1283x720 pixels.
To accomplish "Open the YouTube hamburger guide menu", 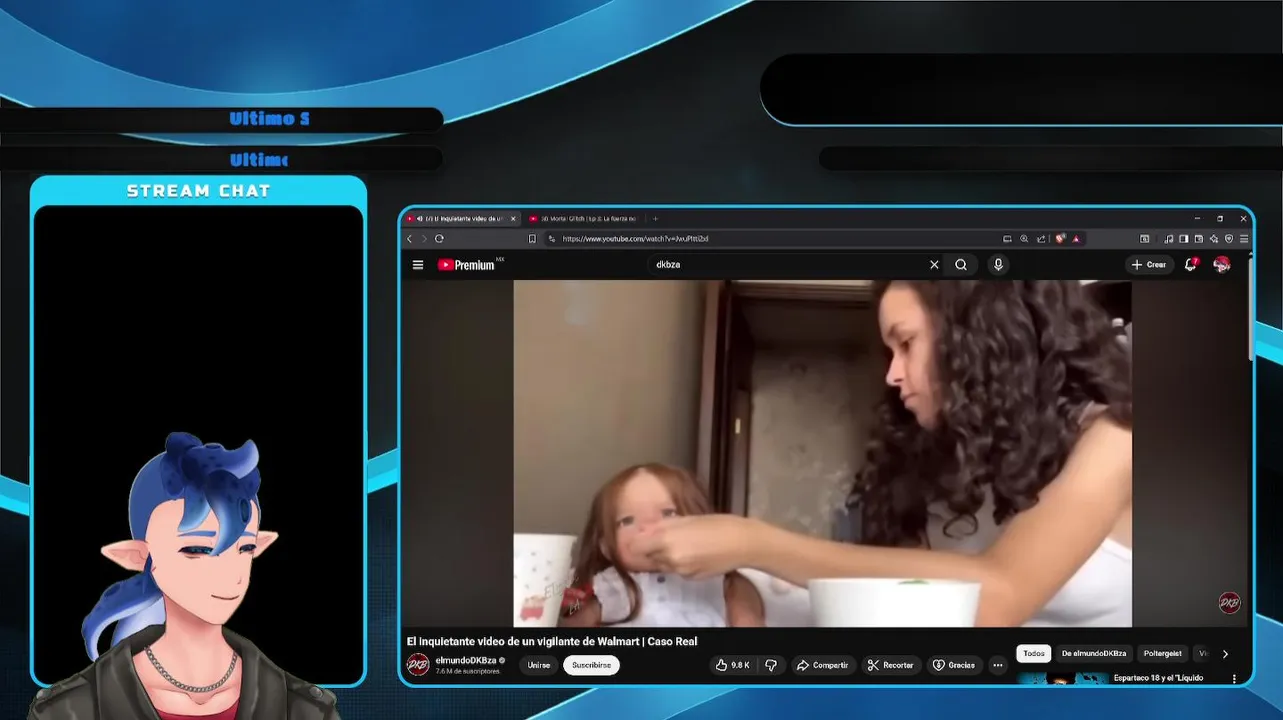I will 417,265.
